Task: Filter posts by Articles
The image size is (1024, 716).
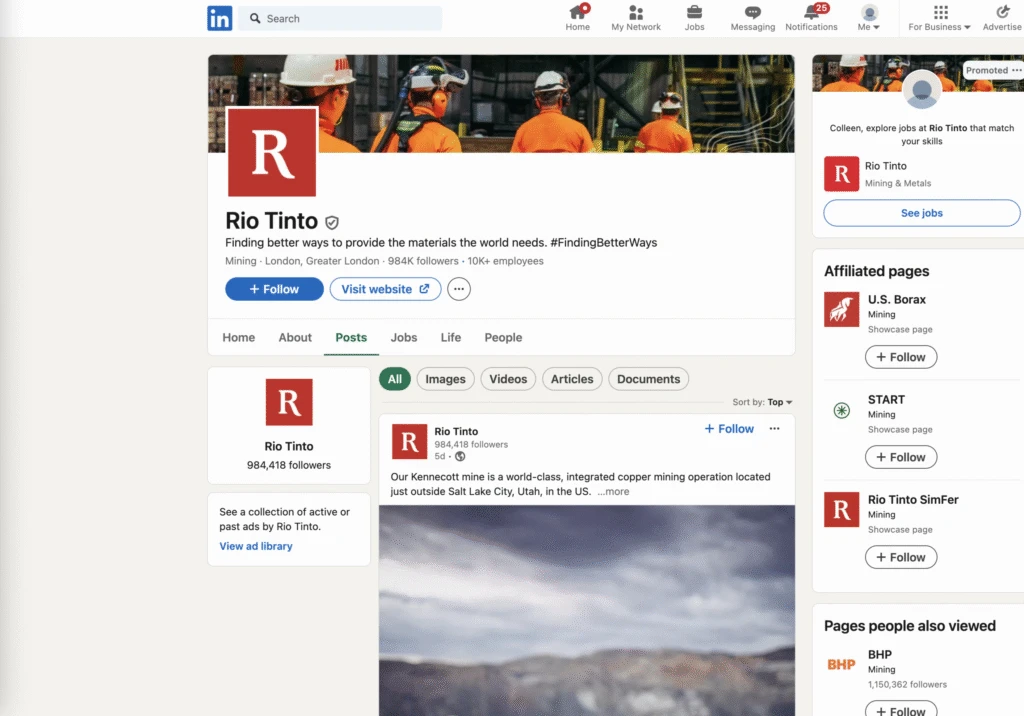Action: 572,379
